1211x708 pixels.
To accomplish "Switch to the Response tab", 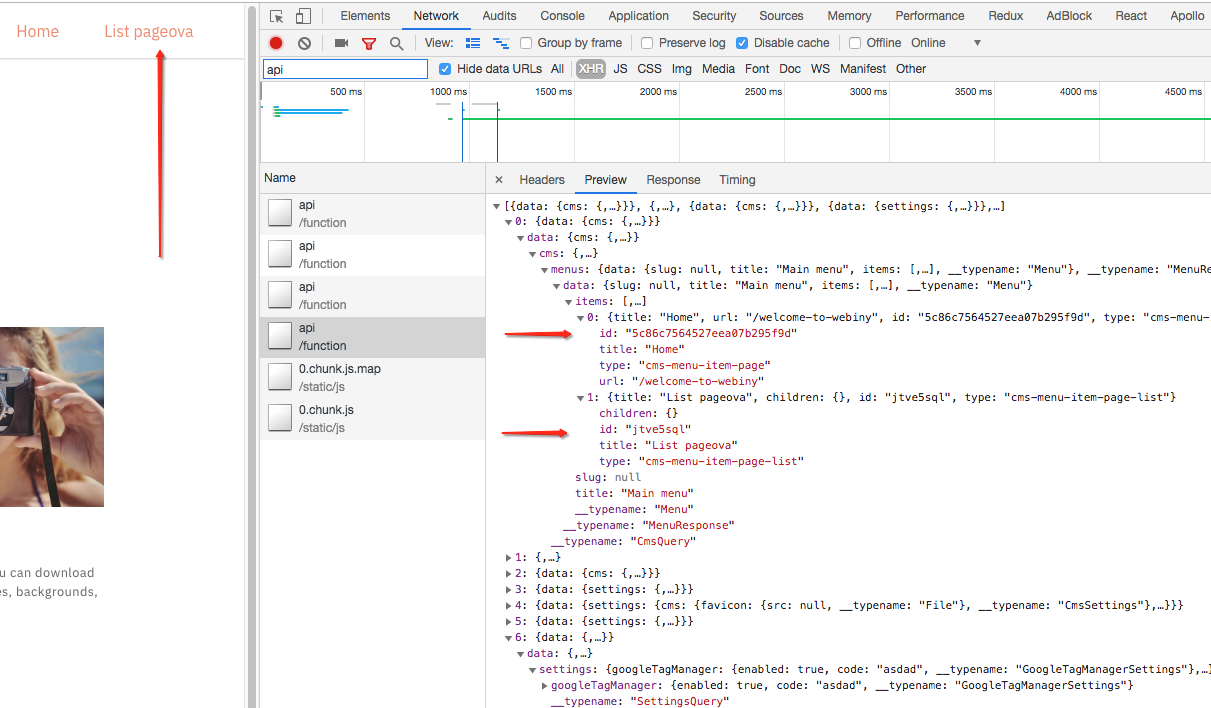I will point(673,179).
